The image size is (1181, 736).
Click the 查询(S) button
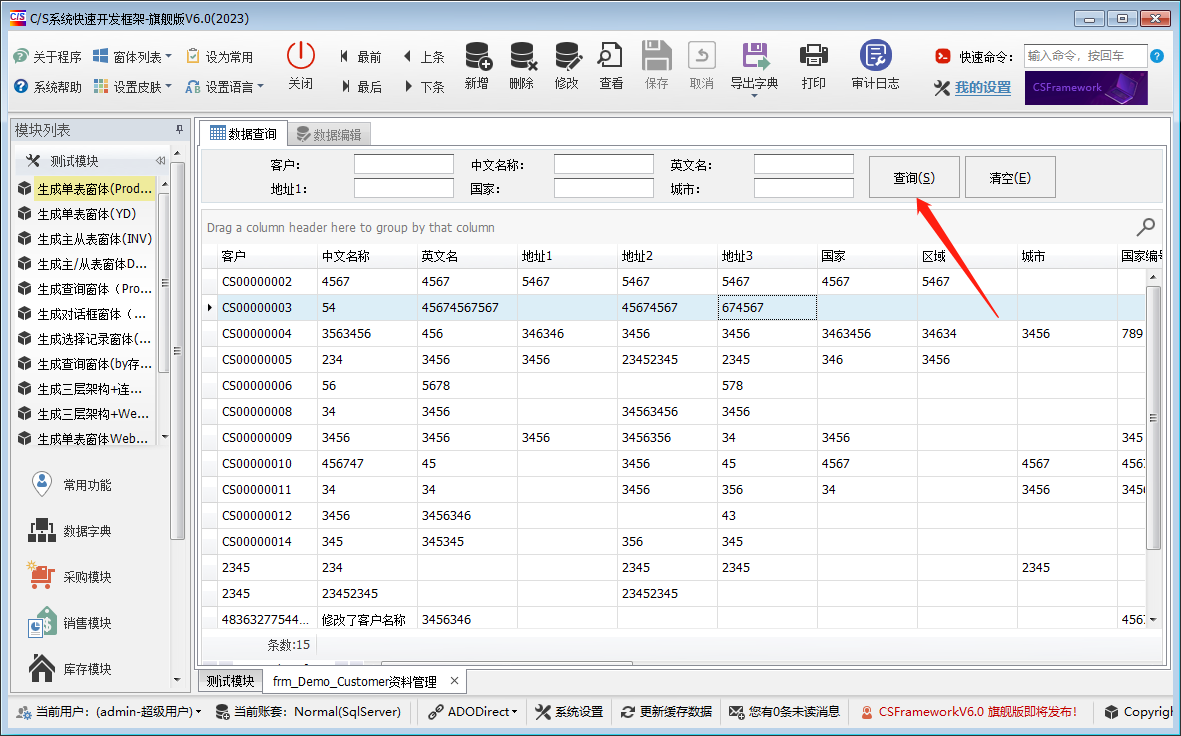coord(914,178)
